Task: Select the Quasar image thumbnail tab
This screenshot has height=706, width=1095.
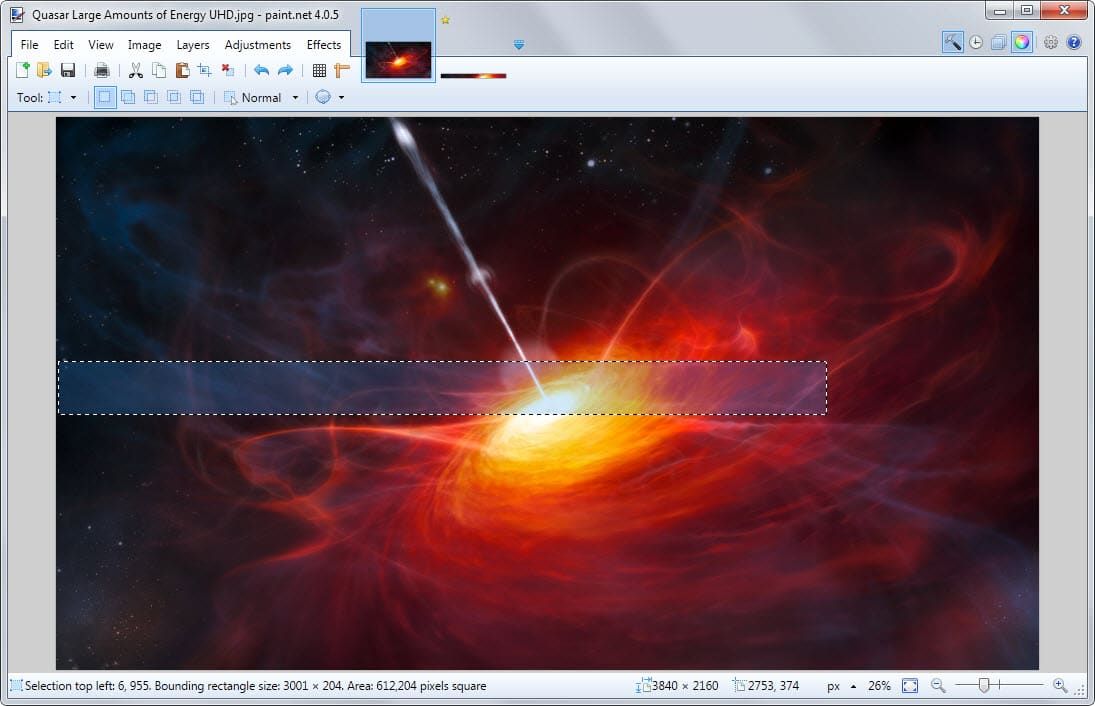Action: [x=398, y=46]
